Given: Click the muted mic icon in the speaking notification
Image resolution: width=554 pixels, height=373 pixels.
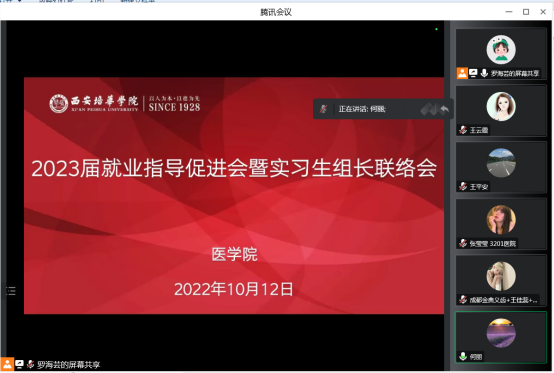Looking at the screenshot, I should [x=323, y=109].
